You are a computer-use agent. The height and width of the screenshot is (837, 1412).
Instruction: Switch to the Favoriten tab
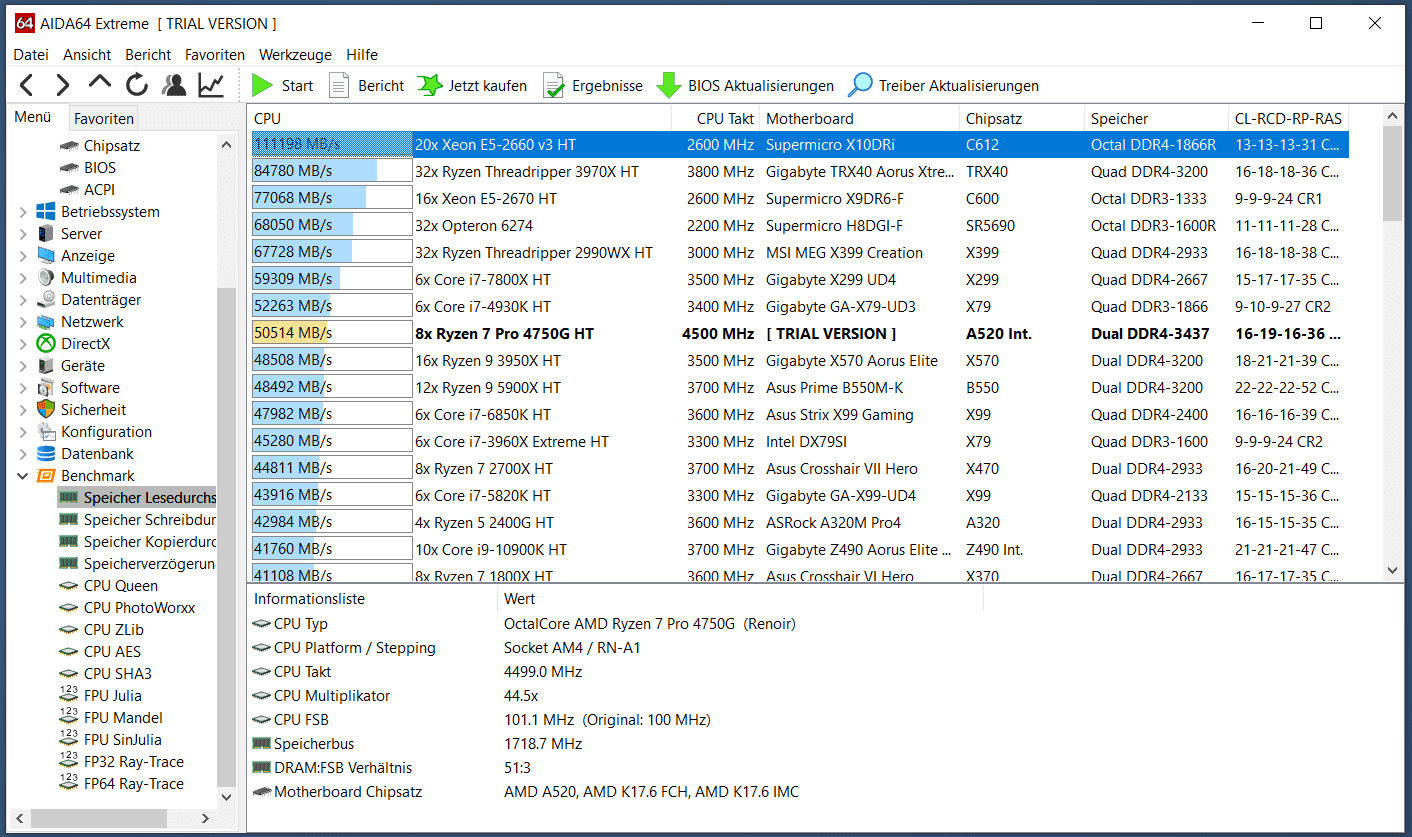tap(104, 118)
